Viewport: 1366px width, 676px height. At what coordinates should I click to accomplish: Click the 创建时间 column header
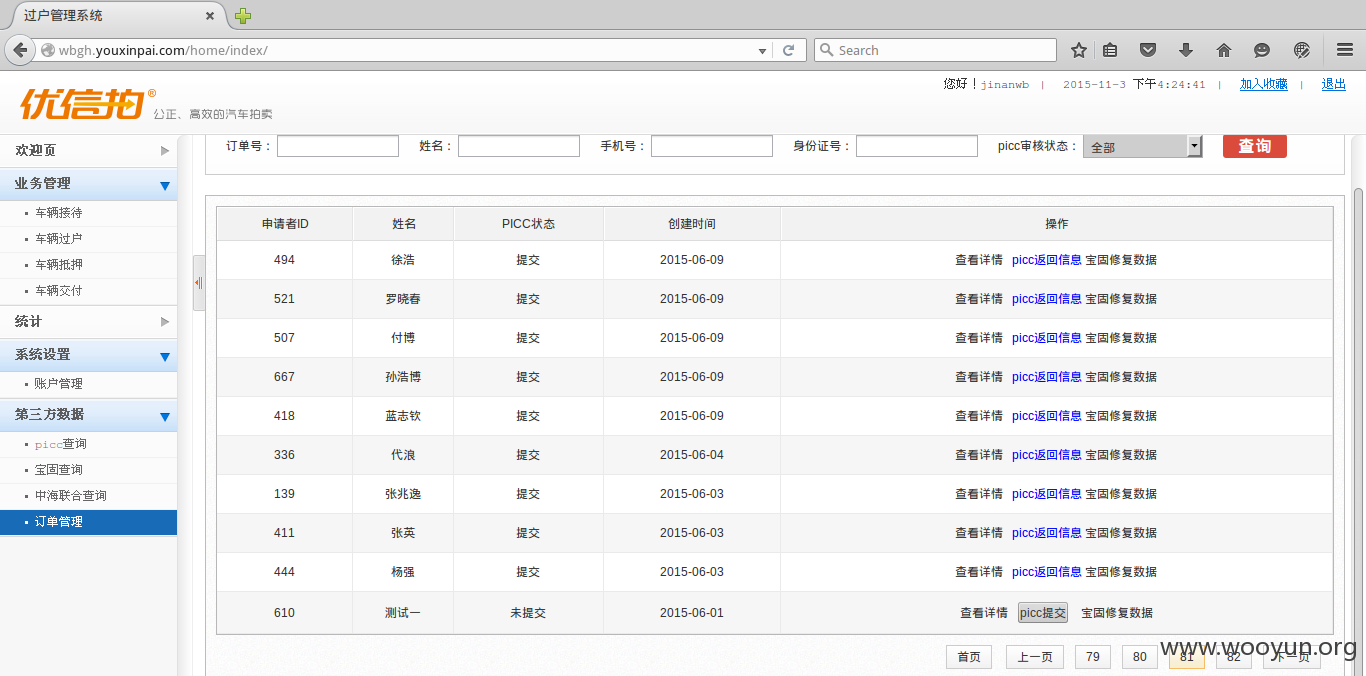click(x=692, y=224)
